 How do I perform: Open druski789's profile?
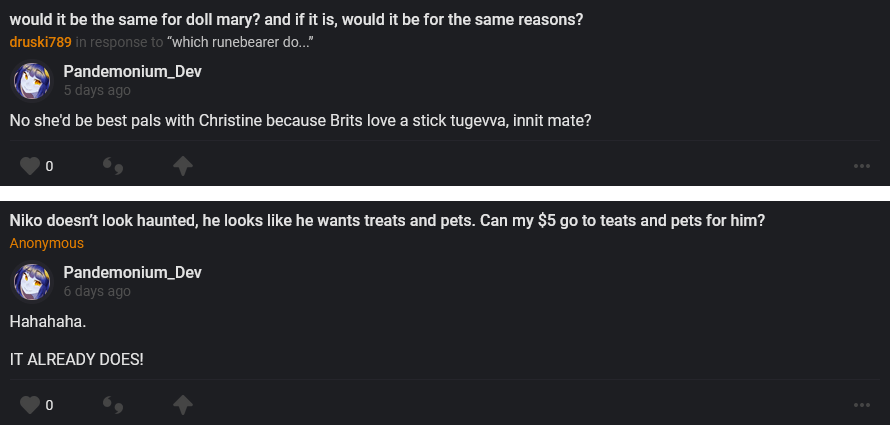(40, 42)
